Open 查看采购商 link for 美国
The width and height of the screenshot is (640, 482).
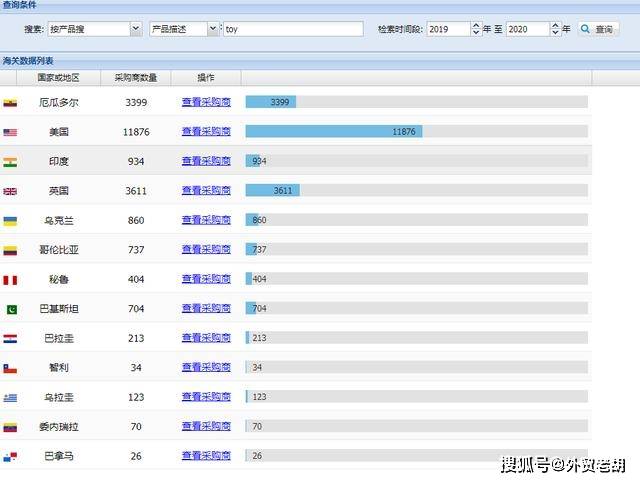click(x=206, y=132)
